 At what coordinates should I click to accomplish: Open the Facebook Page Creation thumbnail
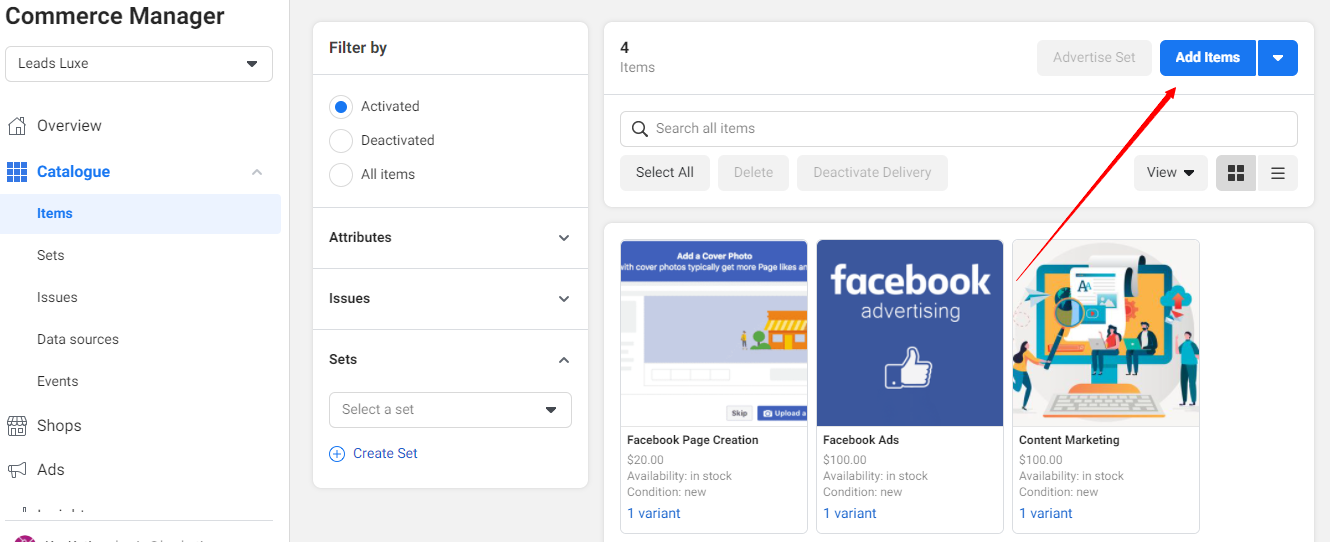(x=714, y=333)
